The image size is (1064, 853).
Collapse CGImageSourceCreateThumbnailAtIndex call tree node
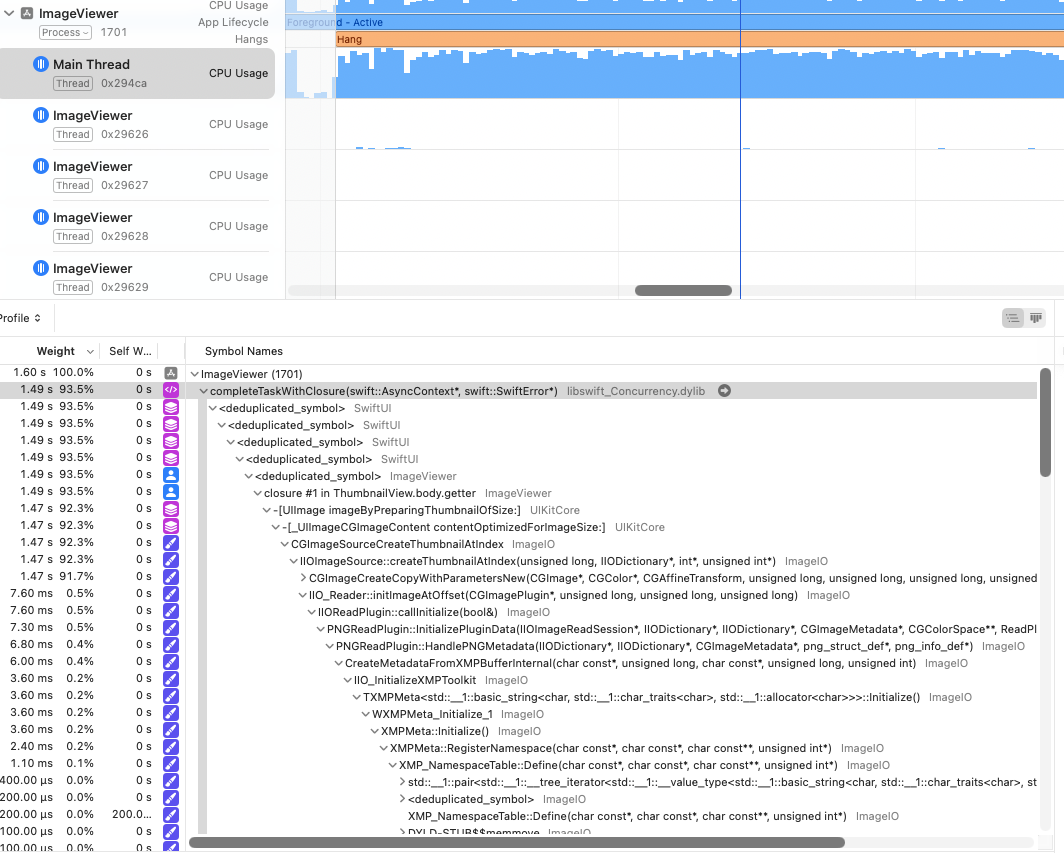[x=285, y=544]
